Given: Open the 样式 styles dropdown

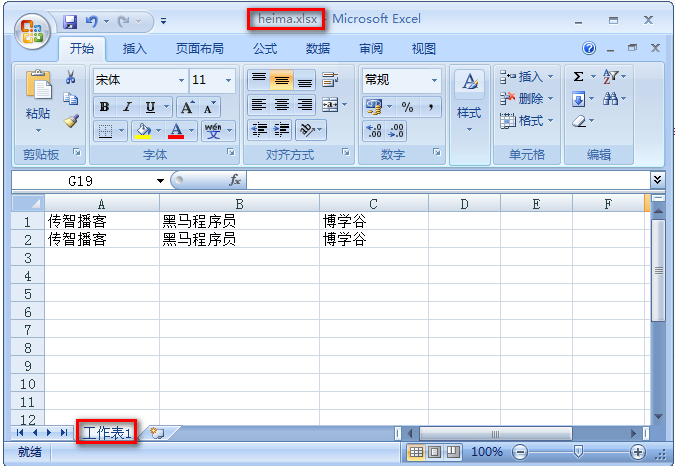Looking at the screenshot, I should pyautogui.click(x=469, y=115).
